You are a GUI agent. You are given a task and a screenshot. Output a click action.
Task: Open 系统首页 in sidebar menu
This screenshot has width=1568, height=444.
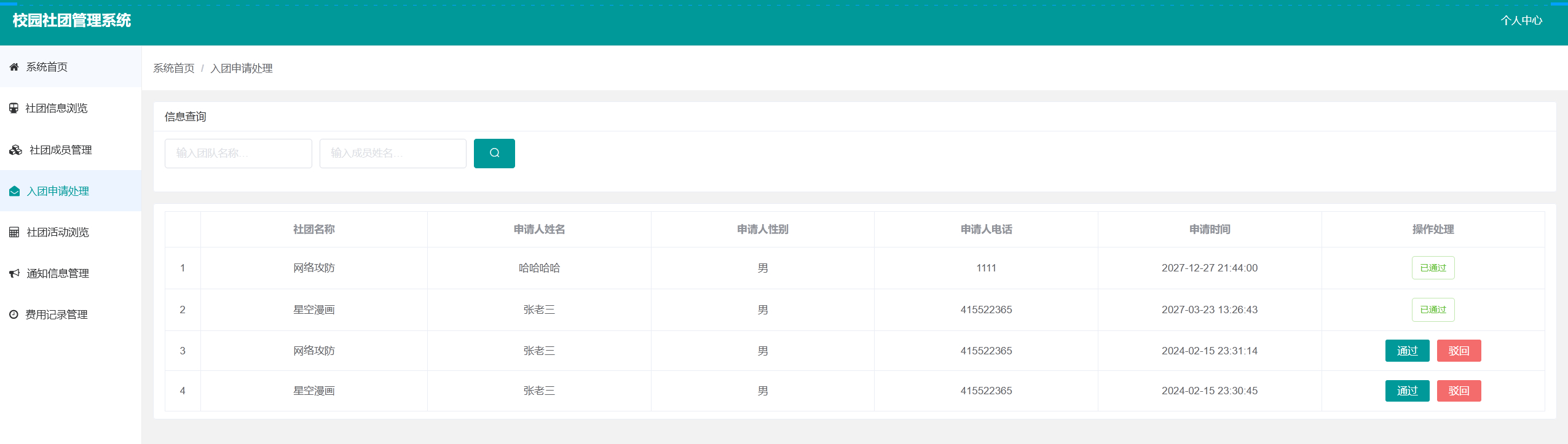(71, 67)
